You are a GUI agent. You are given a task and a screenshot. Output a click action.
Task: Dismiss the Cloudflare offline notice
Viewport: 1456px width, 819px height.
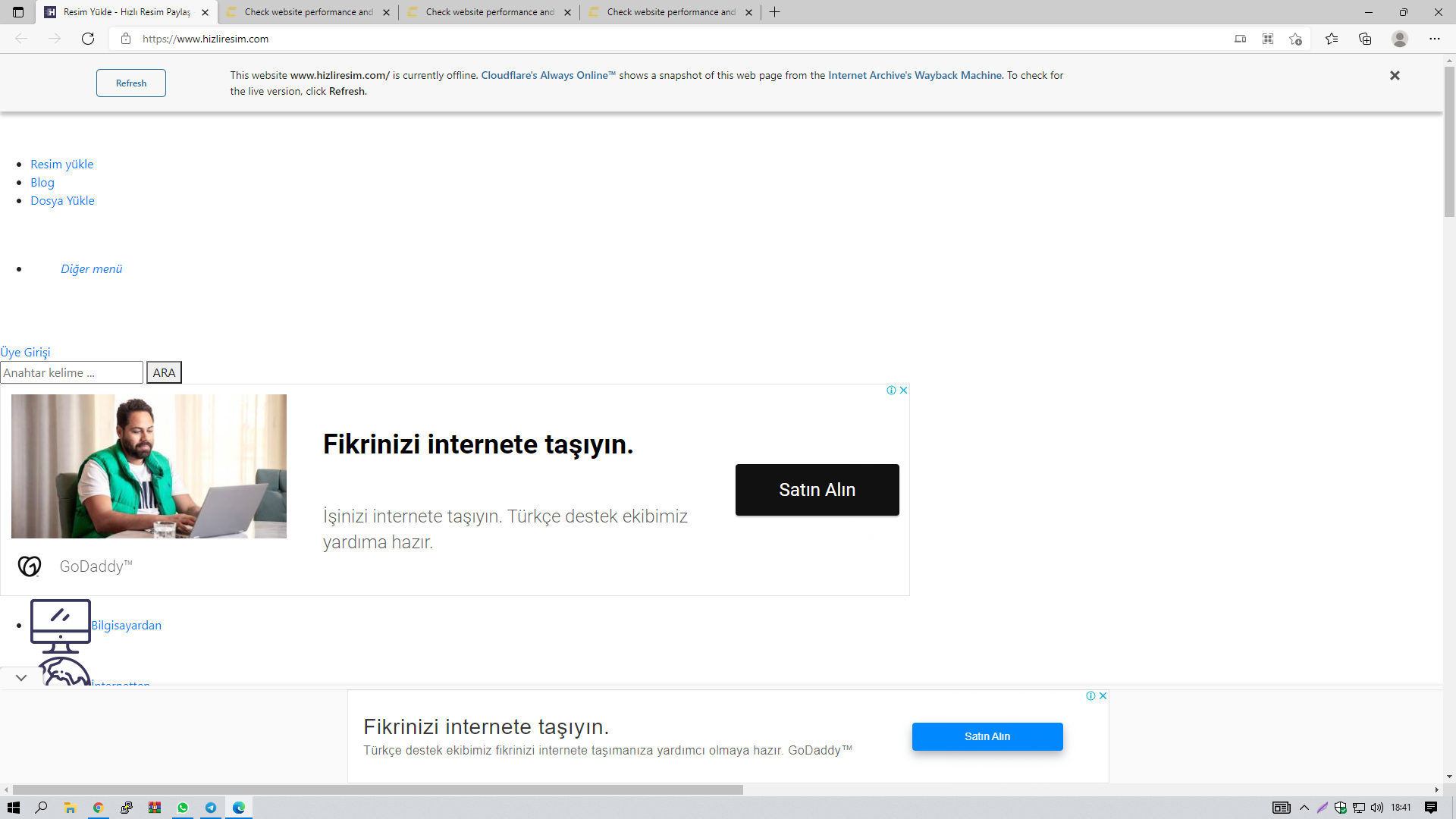tap(1395, 75)
